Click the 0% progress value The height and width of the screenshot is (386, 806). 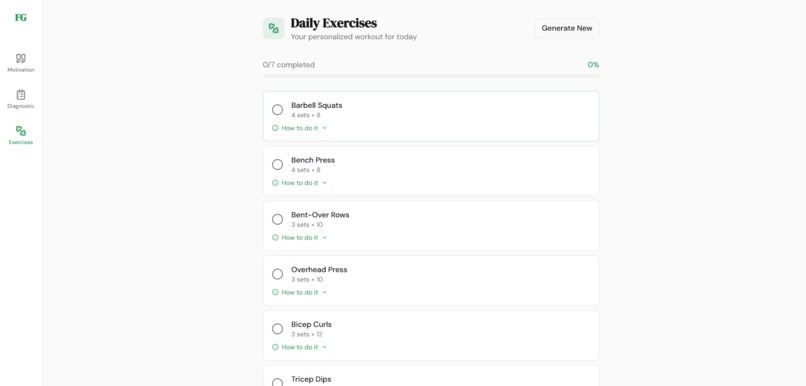click(593, 65)
